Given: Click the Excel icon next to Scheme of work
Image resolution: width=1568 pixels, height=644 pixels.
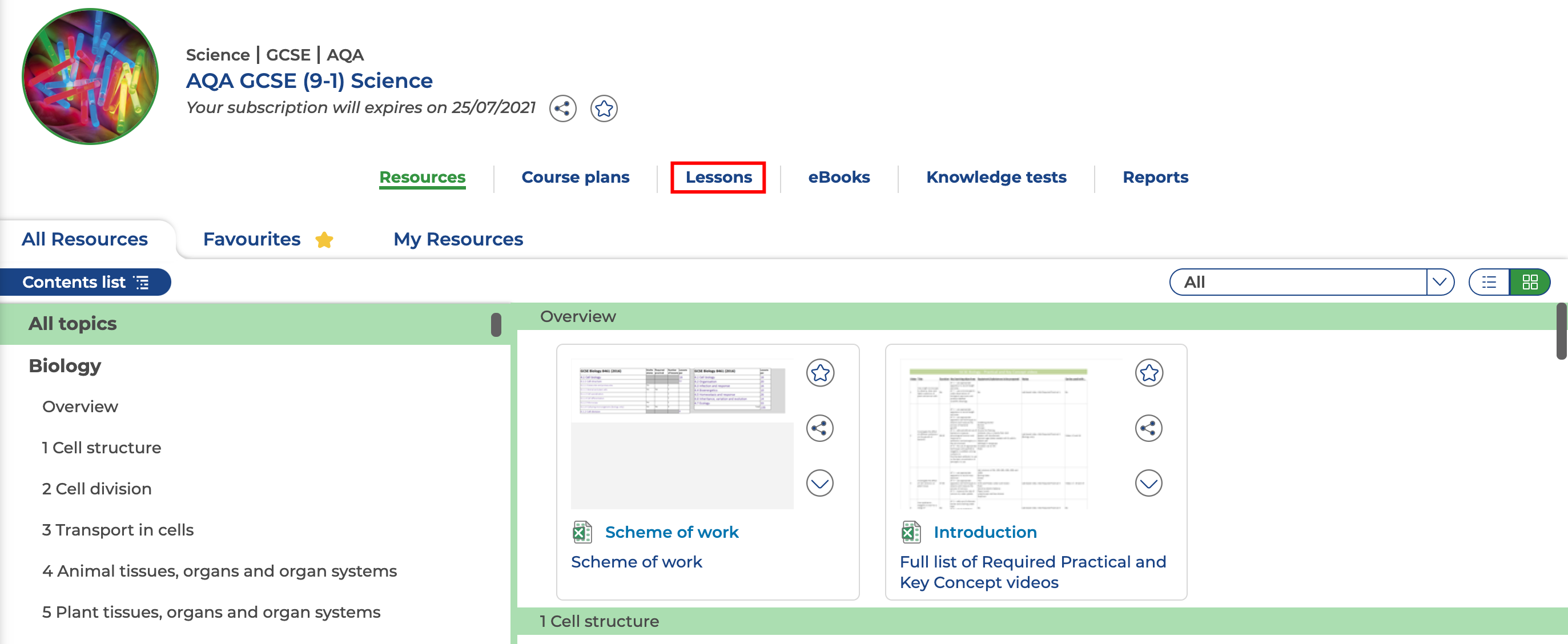Looking at the screenshot, I should point(582,532).
